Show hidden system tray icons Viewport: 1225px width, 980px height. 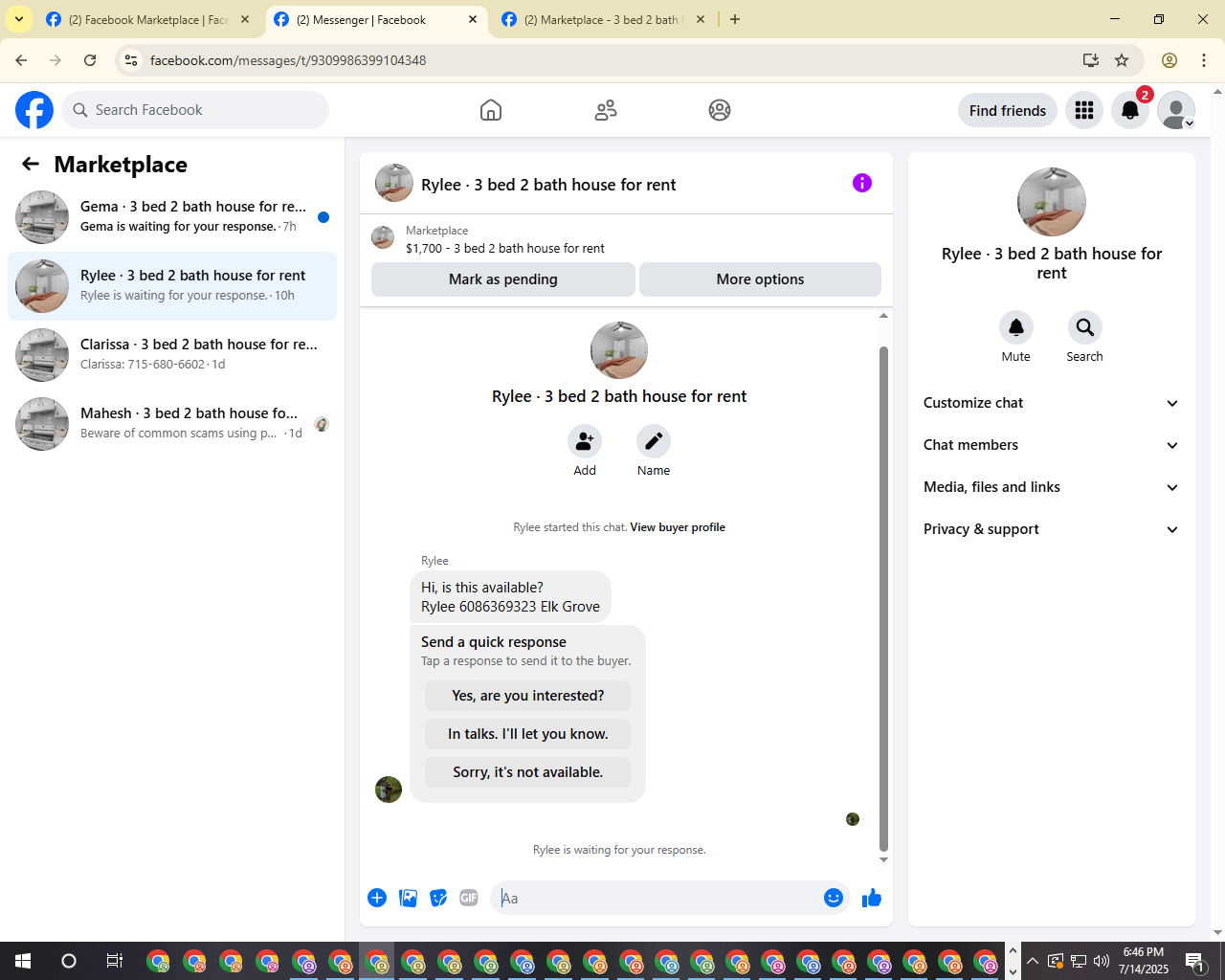(1032, 961)
